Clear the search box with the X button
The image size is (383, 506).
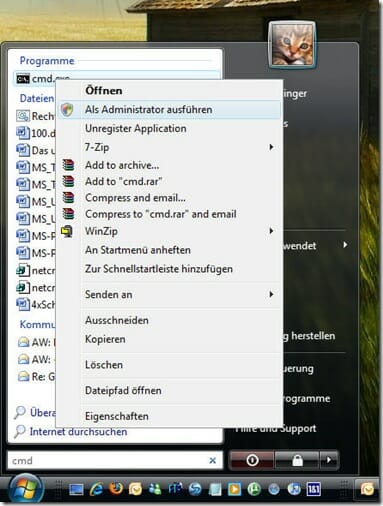point(212,460)
